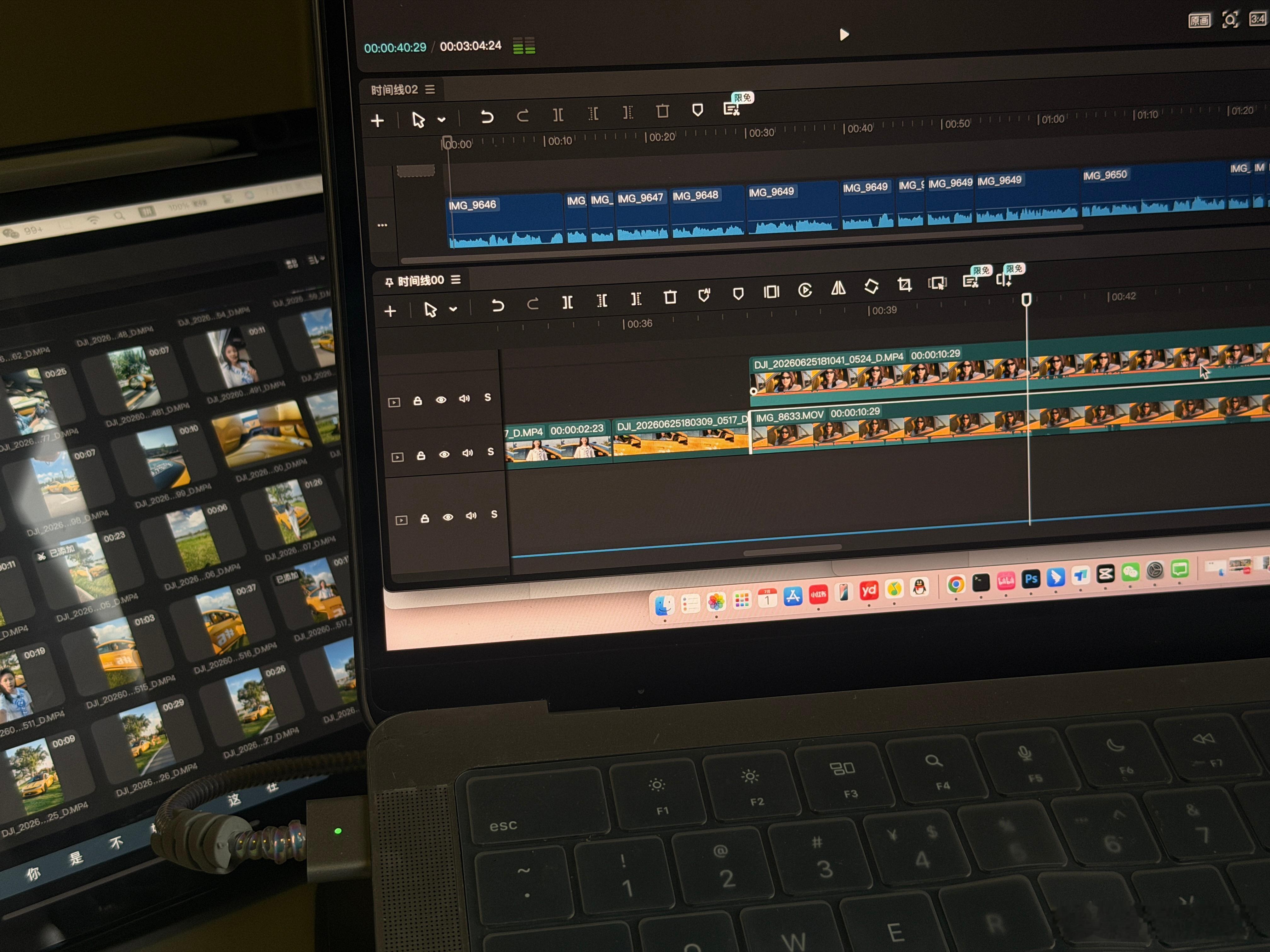Click the current timecode 00:00:40:29

click(x=395, y=48)
